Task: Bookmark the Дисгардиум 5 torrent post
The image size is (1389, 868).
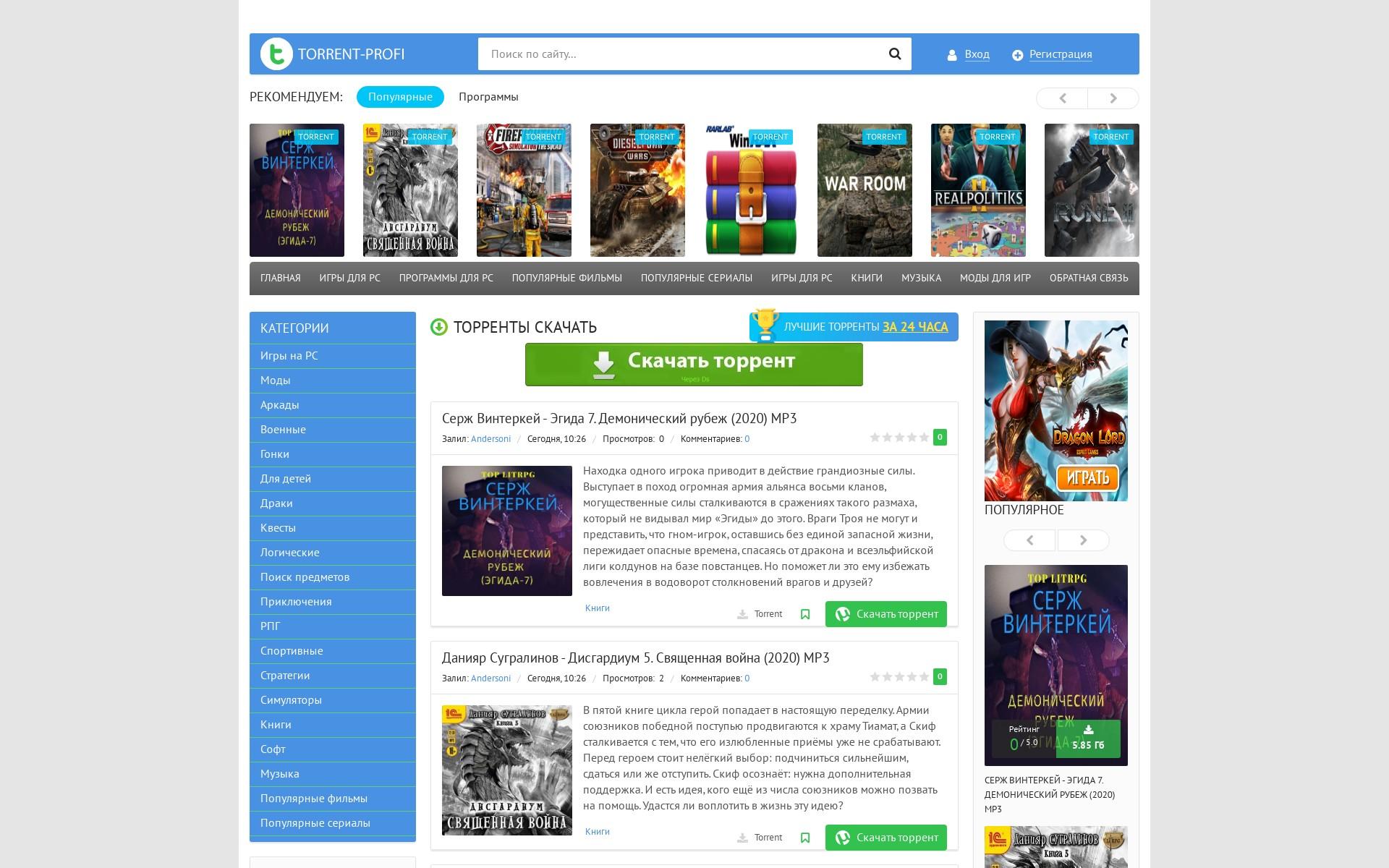Action: (x=805, y=838)
